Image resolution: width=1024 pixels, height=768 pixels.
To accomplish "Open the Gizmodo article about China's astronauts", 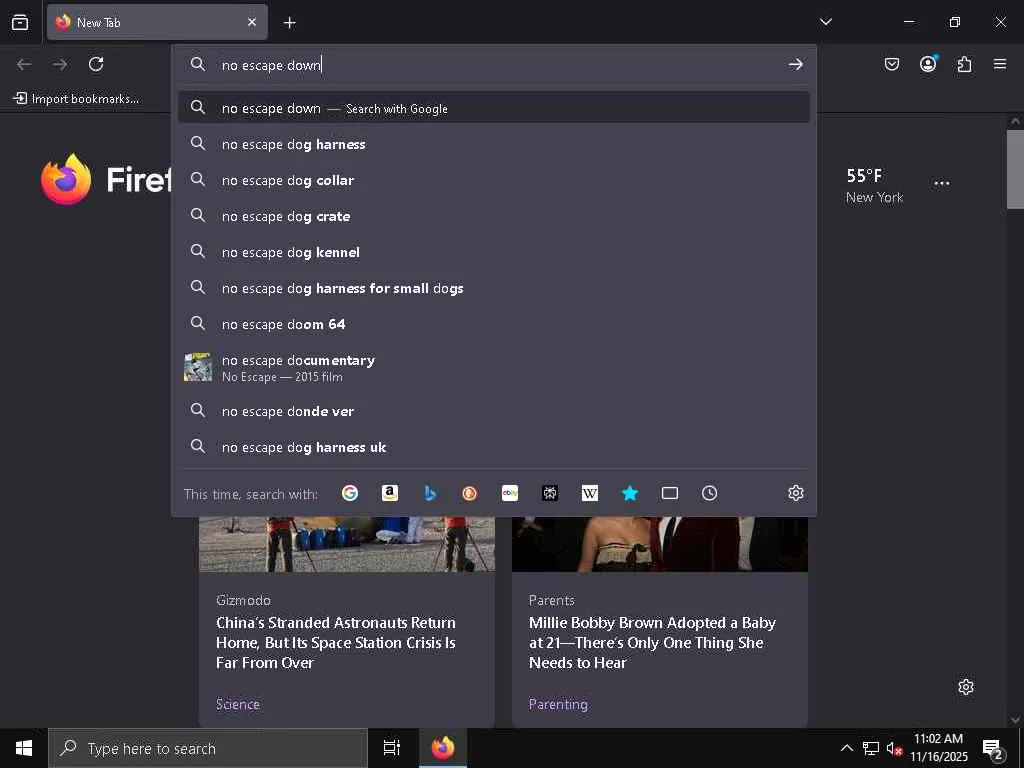I will 336,643.
